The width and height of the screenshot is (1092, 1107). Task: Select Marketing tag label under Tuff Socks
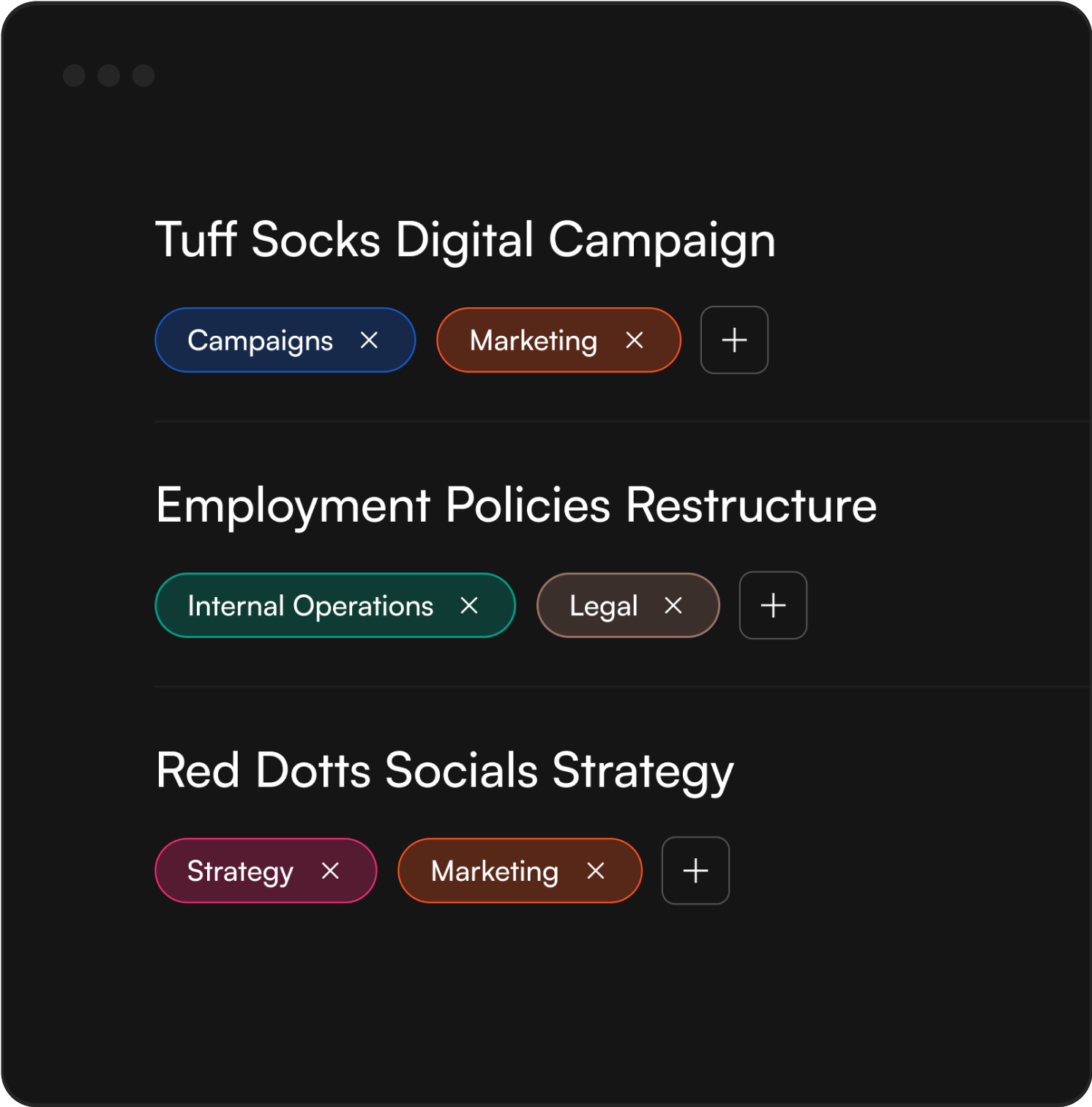click(533, 341)
